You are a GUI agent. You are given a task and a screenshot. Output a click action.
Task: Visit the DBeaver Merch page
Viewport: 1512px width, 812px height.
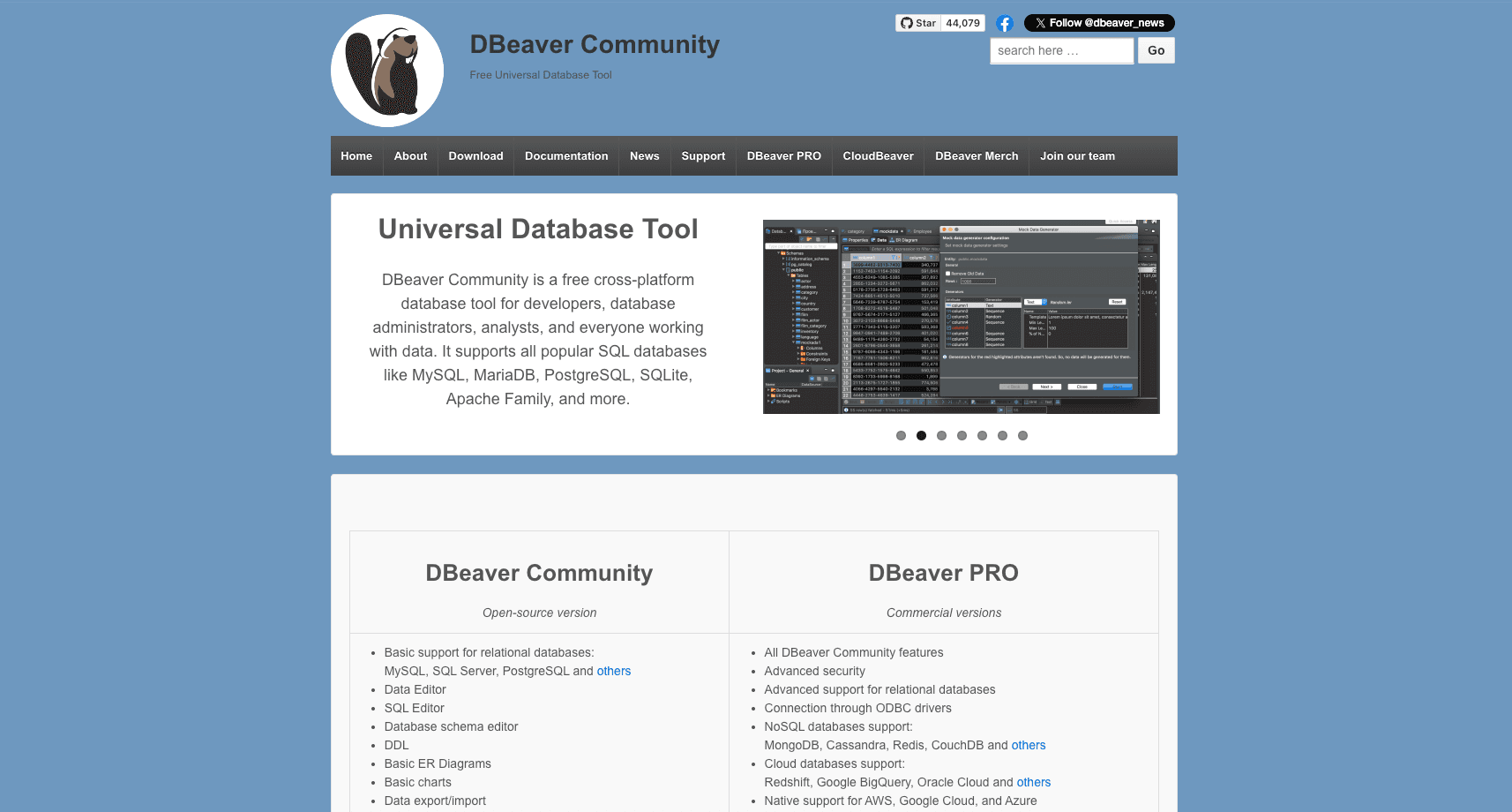pyautogui.click(x=977, y=156)
